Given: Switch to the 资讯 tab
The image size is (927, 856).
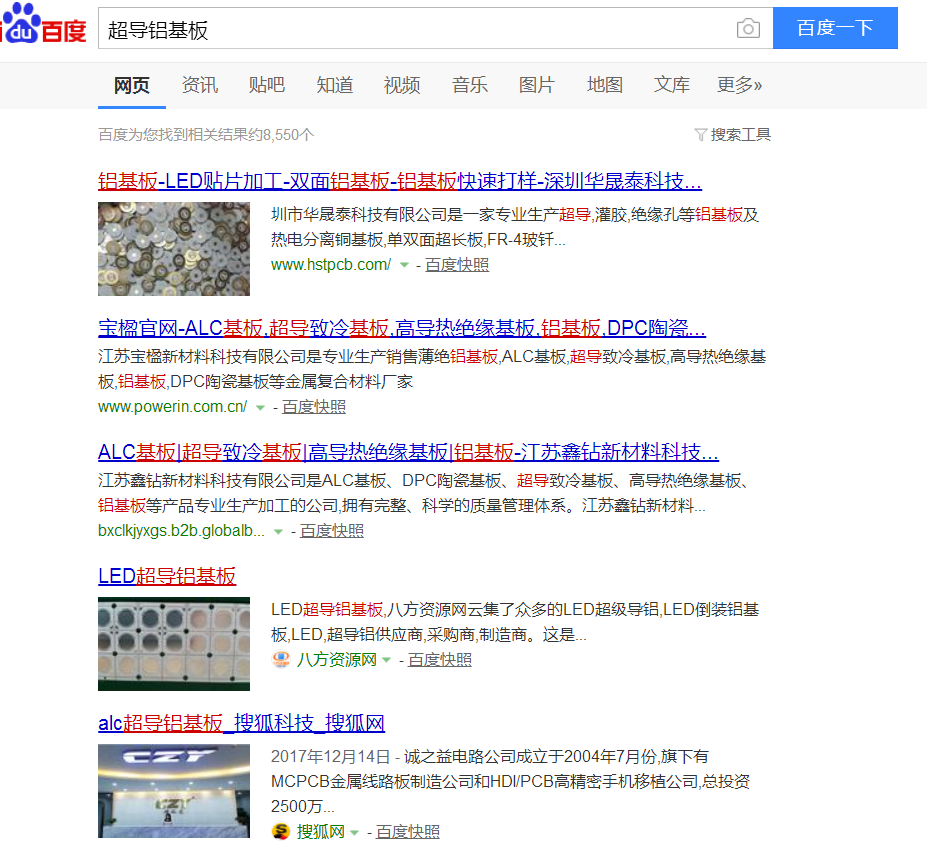Looking at the screenshot, I should point(199,85).
